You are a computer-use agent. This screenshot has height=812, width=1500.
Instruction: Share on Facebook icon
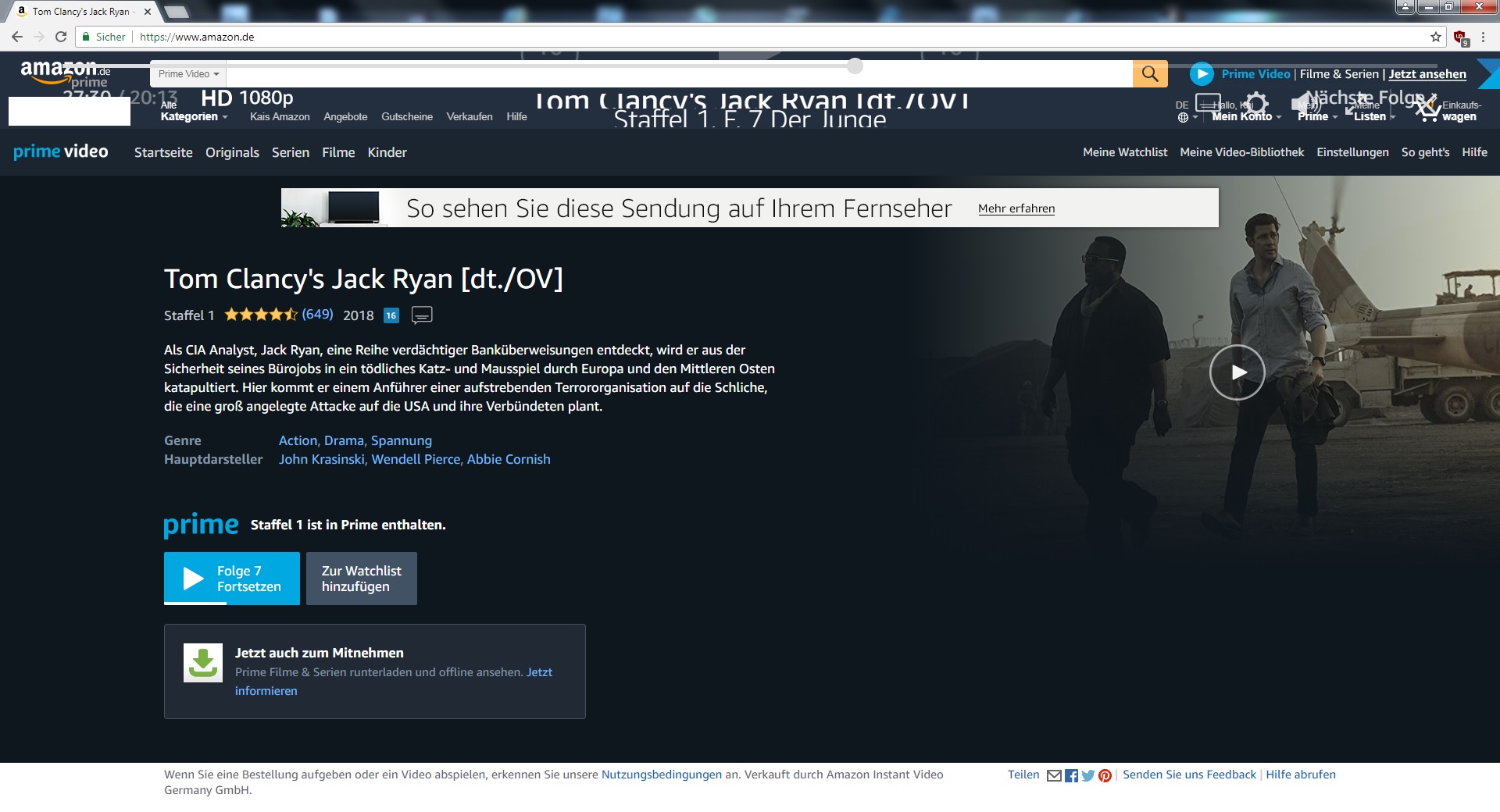[x=1071, y=775]
